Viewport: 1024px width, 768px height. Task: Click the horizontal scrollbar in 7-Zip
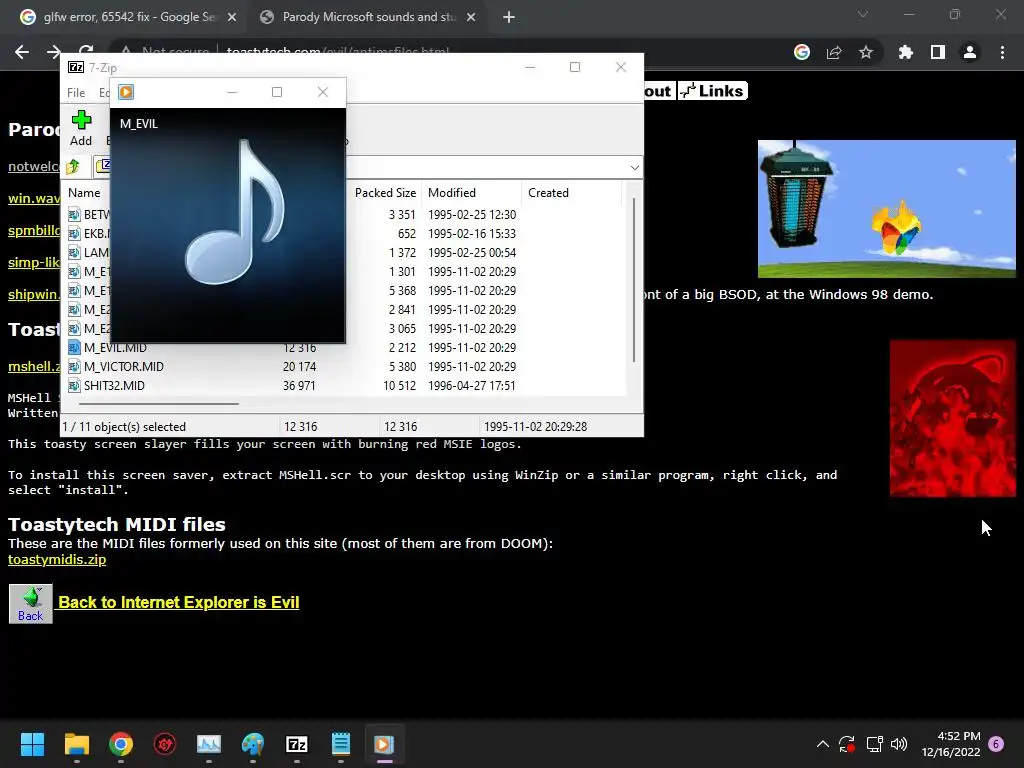click(x=159, y=404)
